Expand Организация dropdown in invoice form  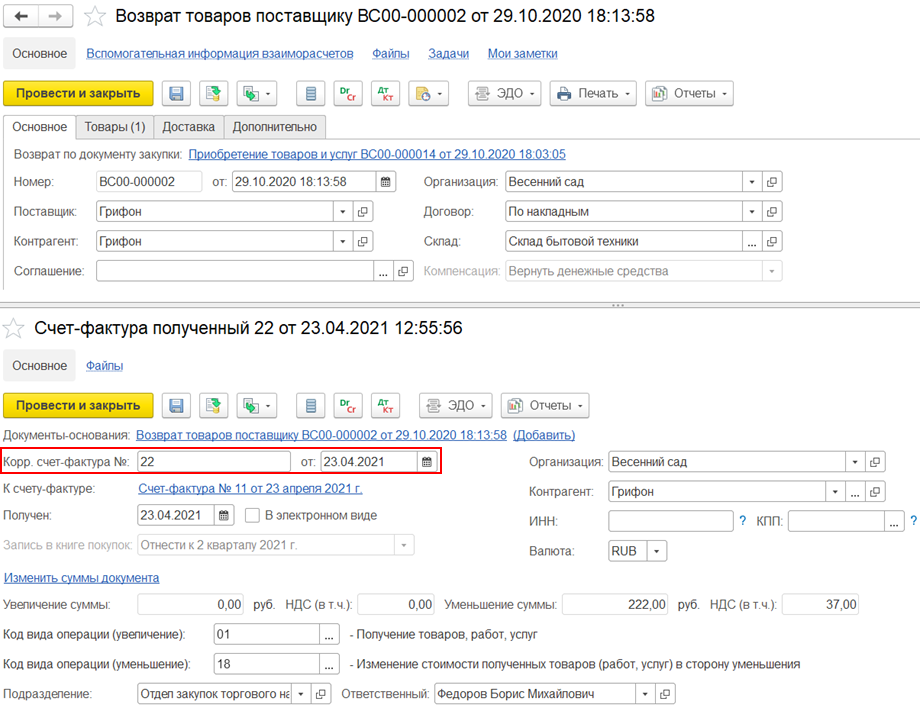click(x=855, y=462)
